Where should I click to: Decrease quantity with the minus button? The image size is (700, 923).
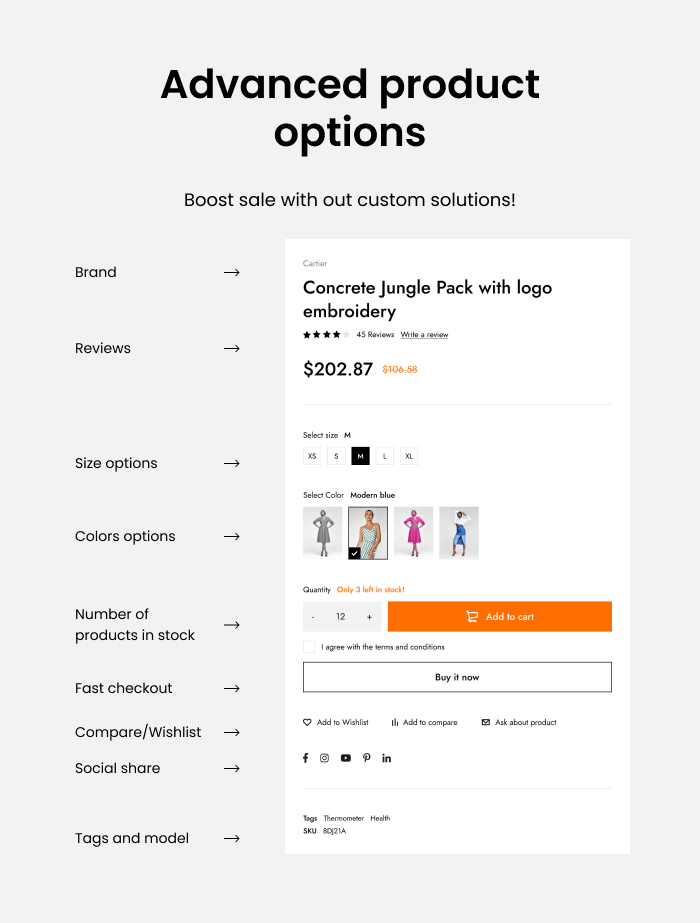313,617
